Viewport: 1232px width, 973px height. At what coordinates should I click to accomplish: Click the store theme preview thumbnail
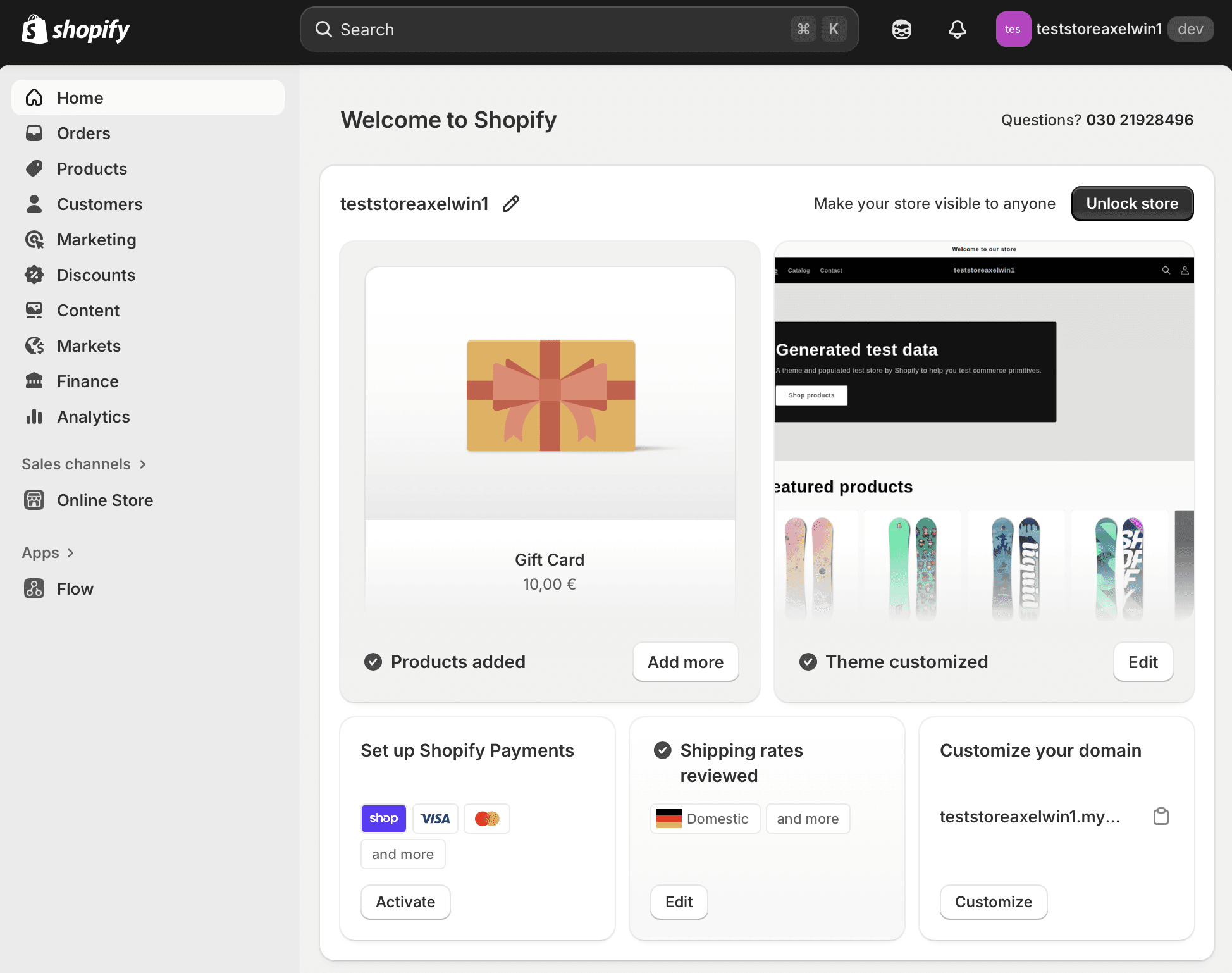point(984,431)
